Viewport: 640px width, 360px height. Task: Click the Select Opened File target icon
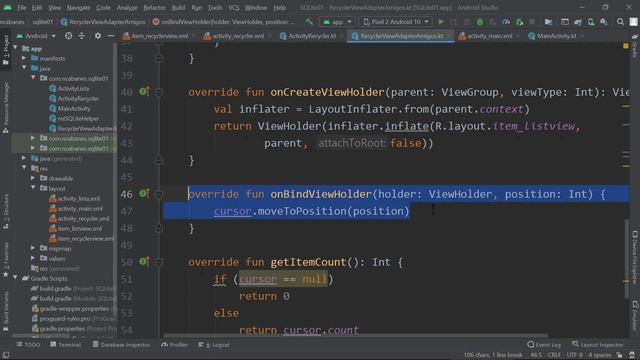[69, 36]
